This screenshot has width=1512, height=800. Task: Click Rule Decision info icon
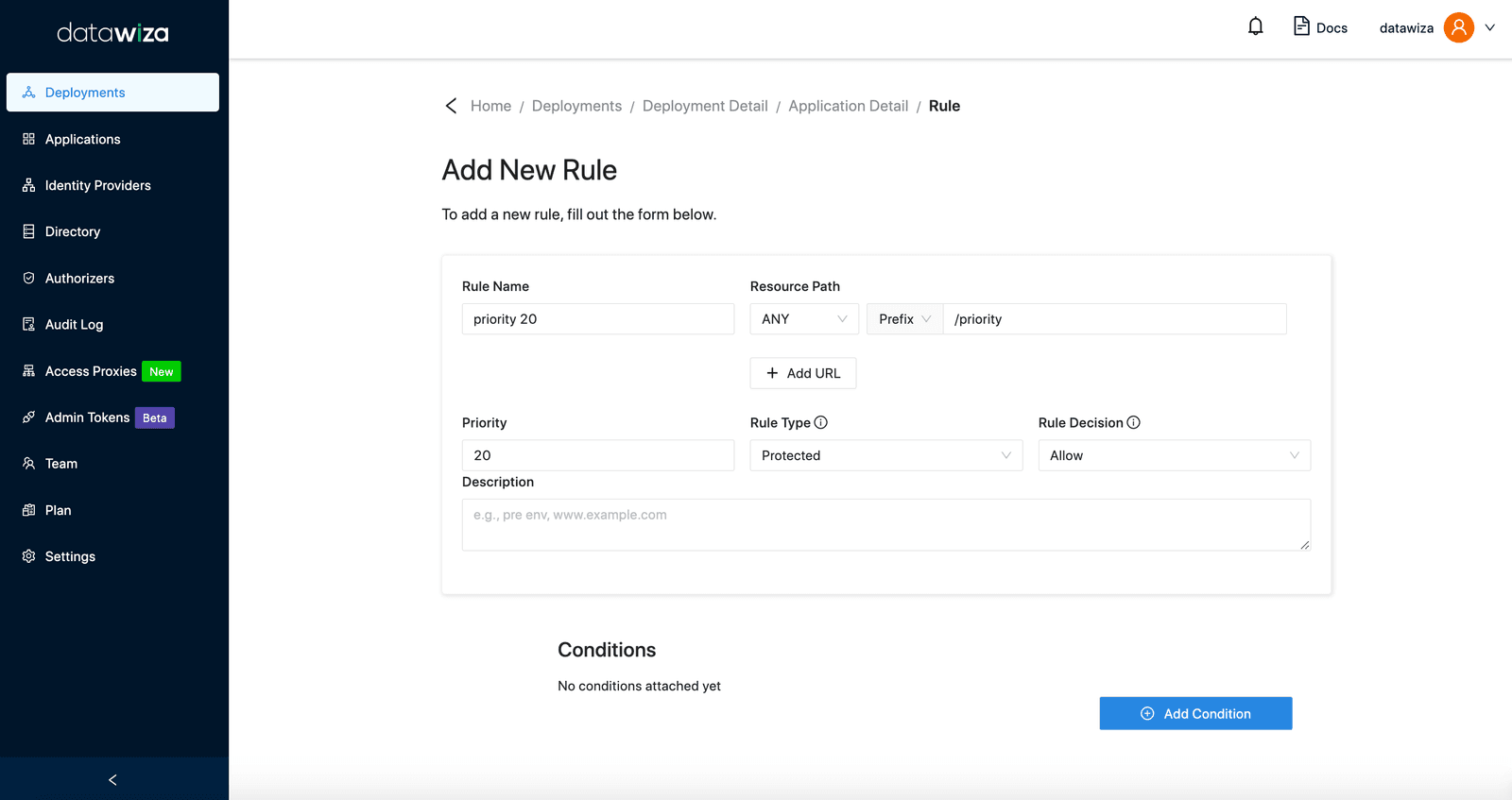[1134, 422]
